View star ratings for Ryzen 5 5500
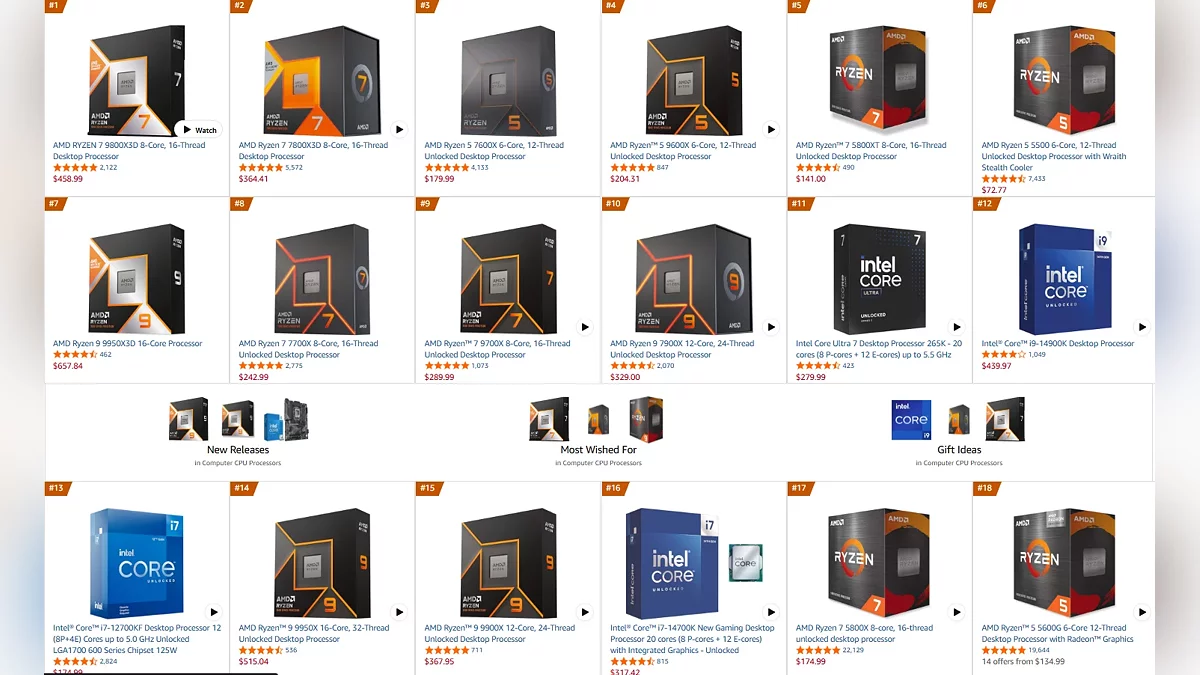The image size is (1200, 675). [x=1003, y=179]
